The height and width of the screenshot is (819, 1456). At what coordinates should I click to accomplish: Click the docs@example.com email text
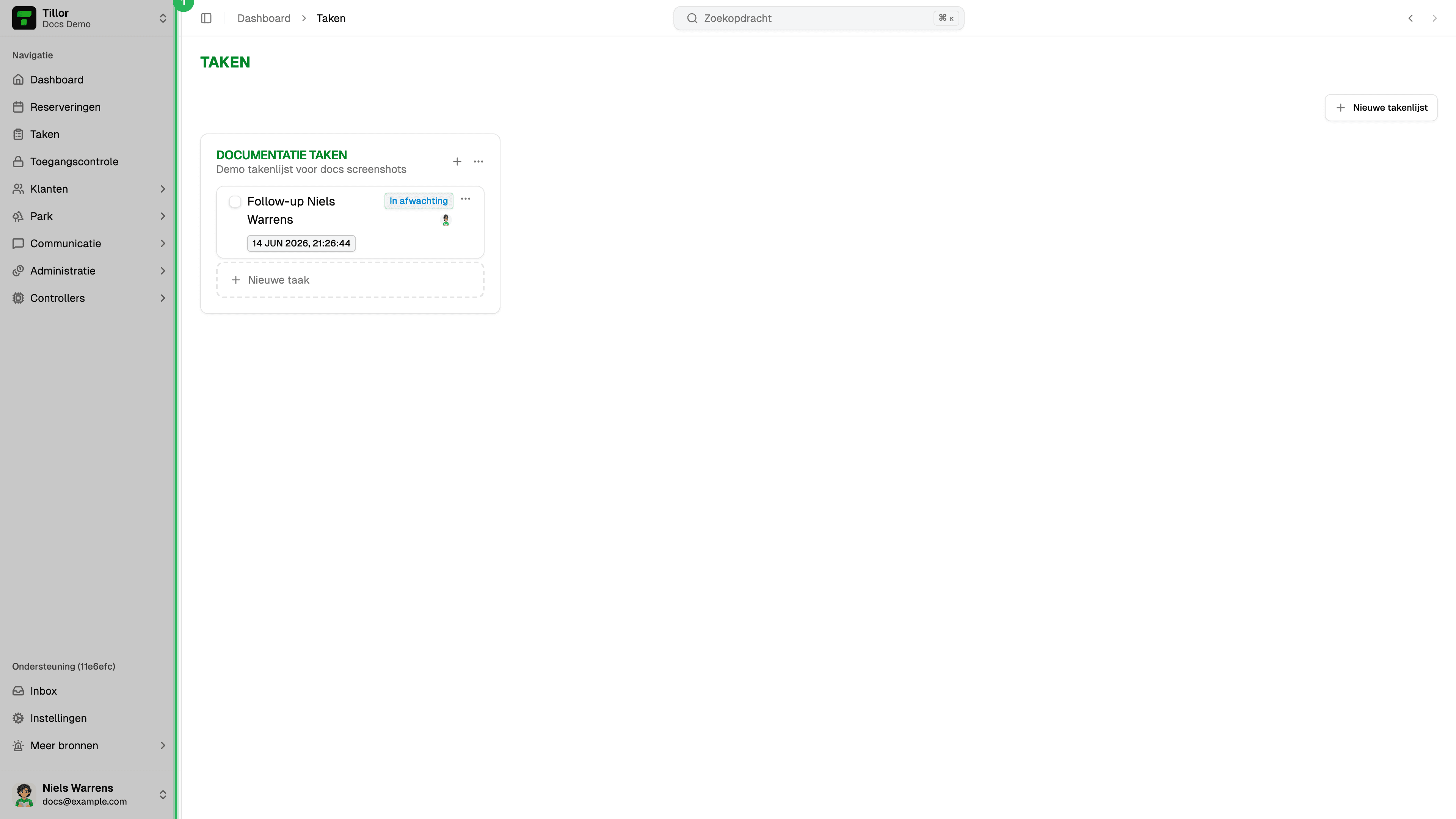pos(85,802)
